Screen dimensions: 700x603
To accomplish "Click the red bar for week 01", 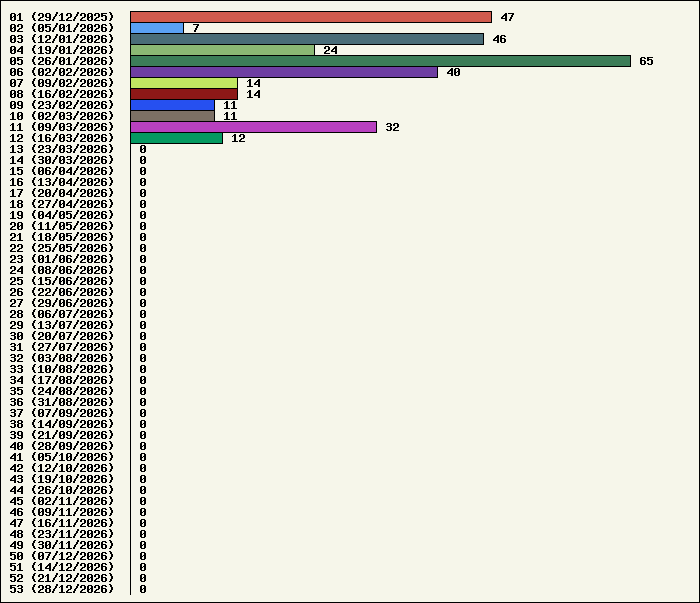I will tap(311, 17).
